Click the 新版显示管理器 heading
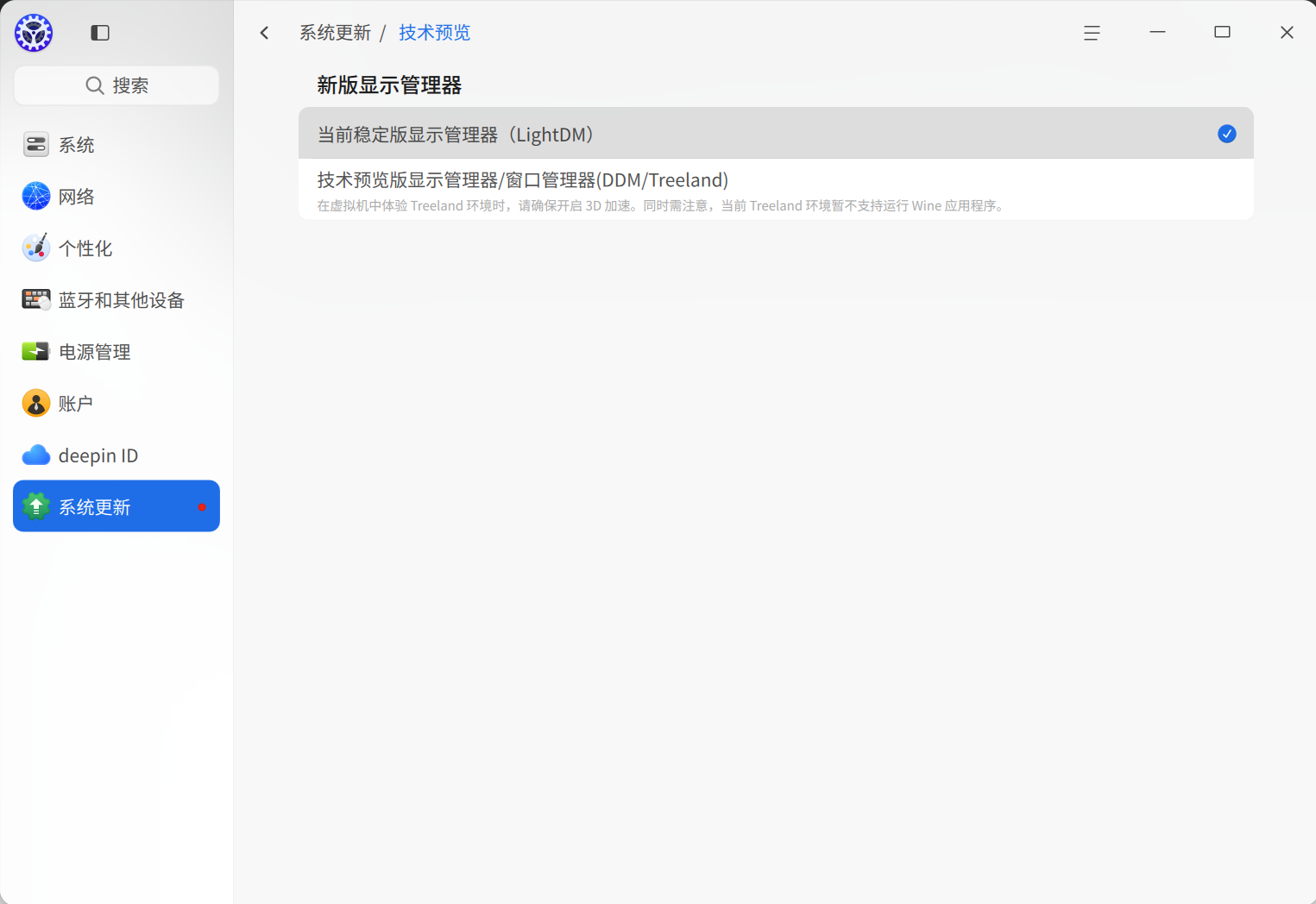The image size is (1316, 904). pos(389,85)
